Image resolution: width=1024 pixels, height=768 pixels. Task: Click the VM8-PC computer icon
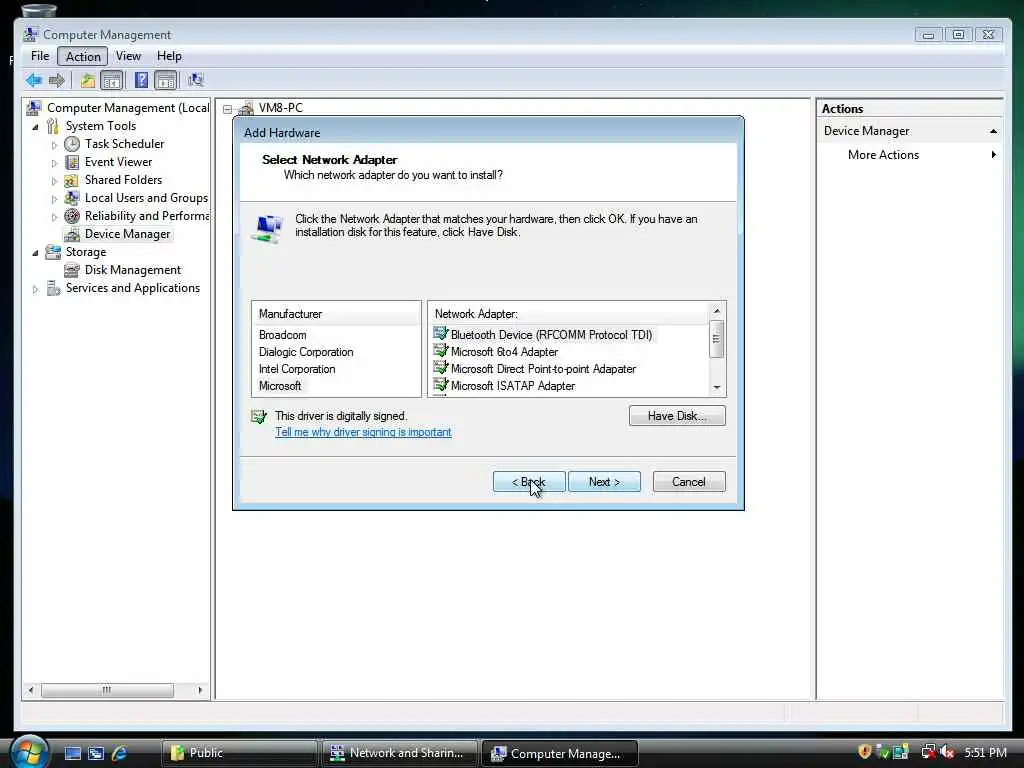pos(246,108)
